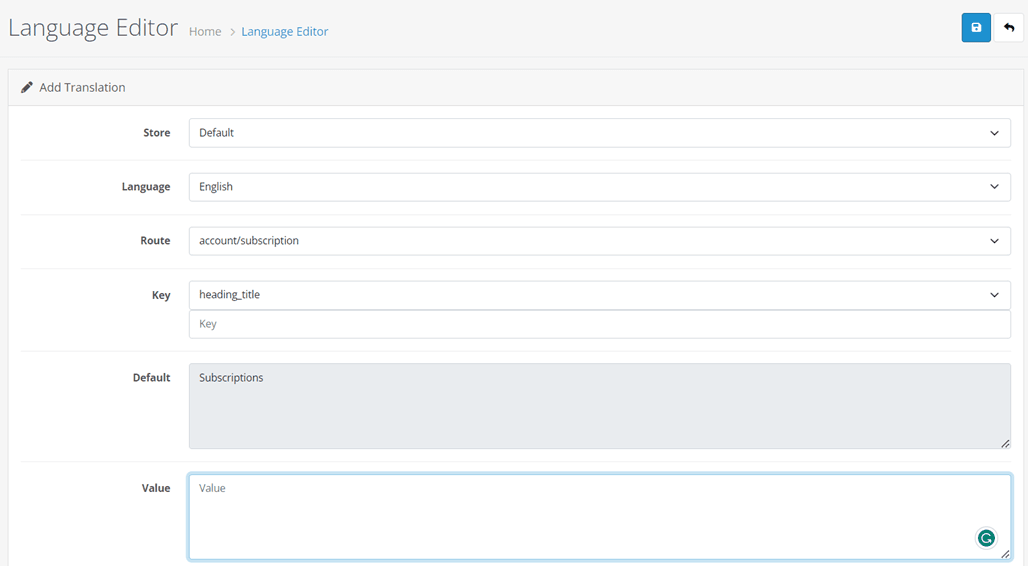Click the back arrow button
Image resolution: width=1028 pixels, height=566 pixels.
point(1008,28)
